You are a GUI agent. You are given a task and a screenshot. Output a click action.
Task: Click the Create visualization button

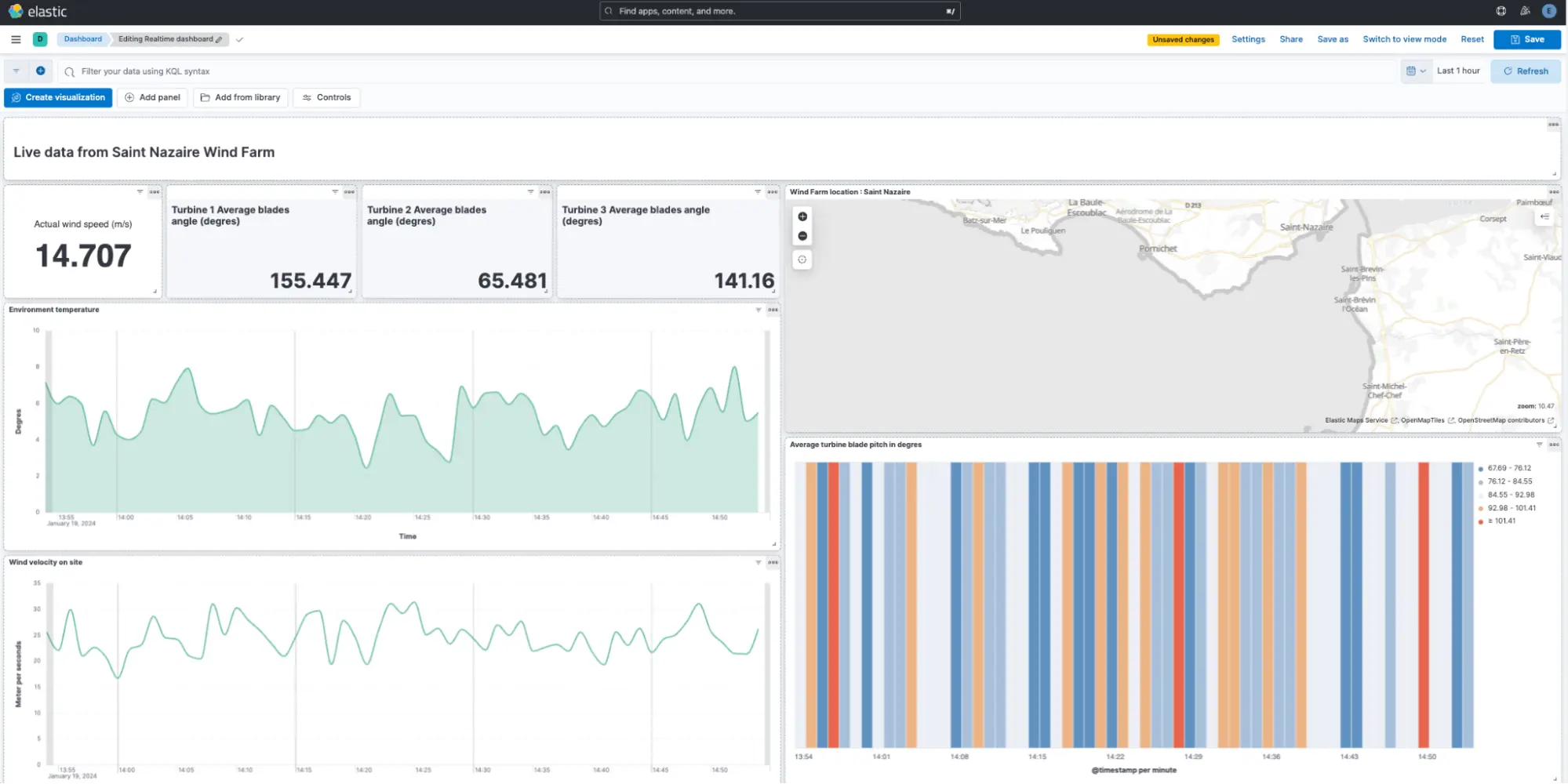(x=58, y=97)
